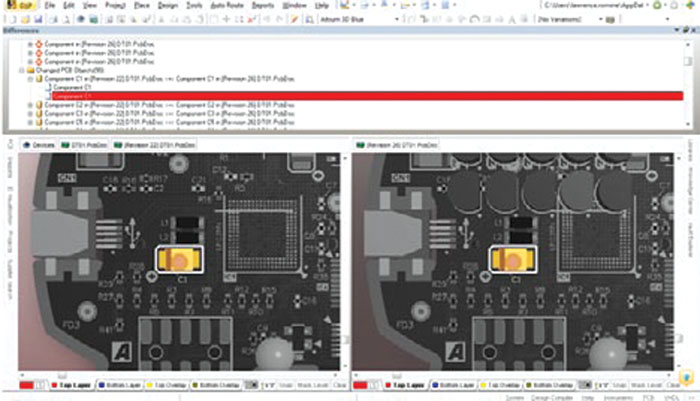Select Bottom Layer tab in left view

[x=122, y=384]
